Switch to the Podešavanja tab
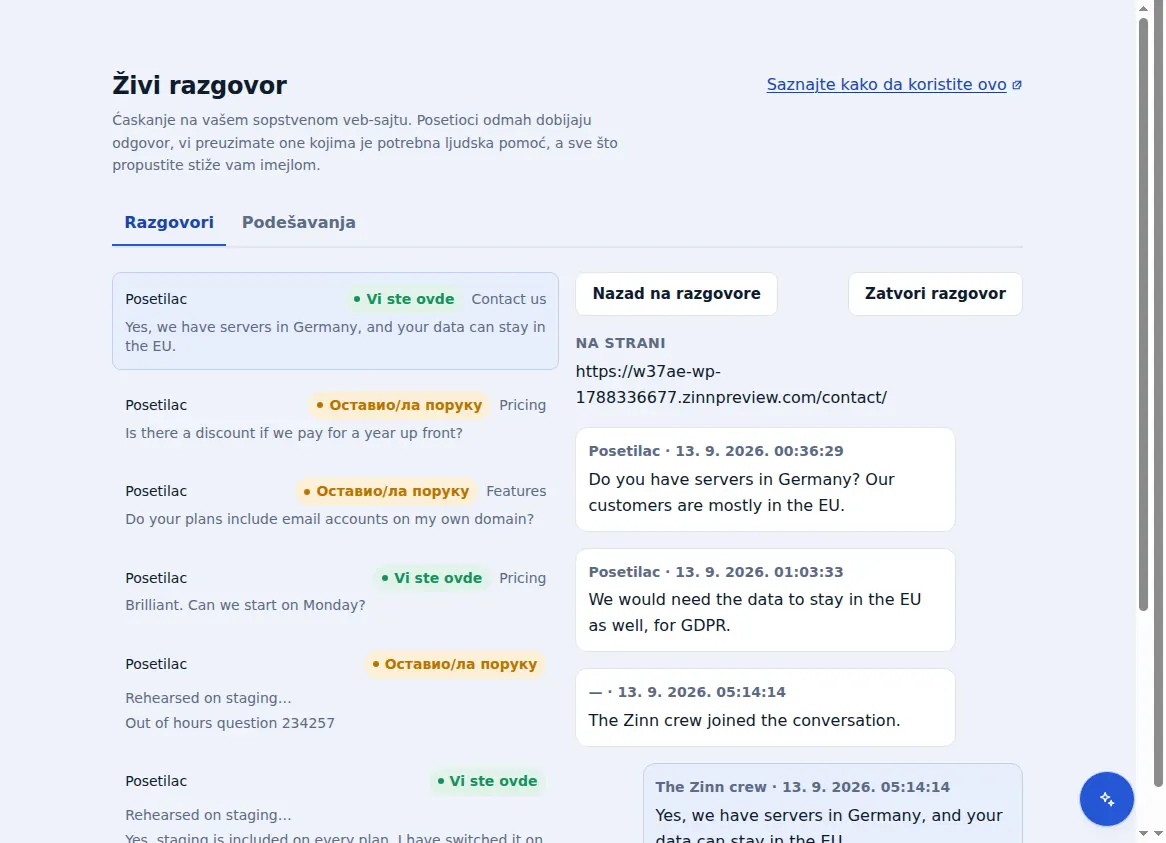Viewport: 1166px width, 843px height. coord(298,222)
